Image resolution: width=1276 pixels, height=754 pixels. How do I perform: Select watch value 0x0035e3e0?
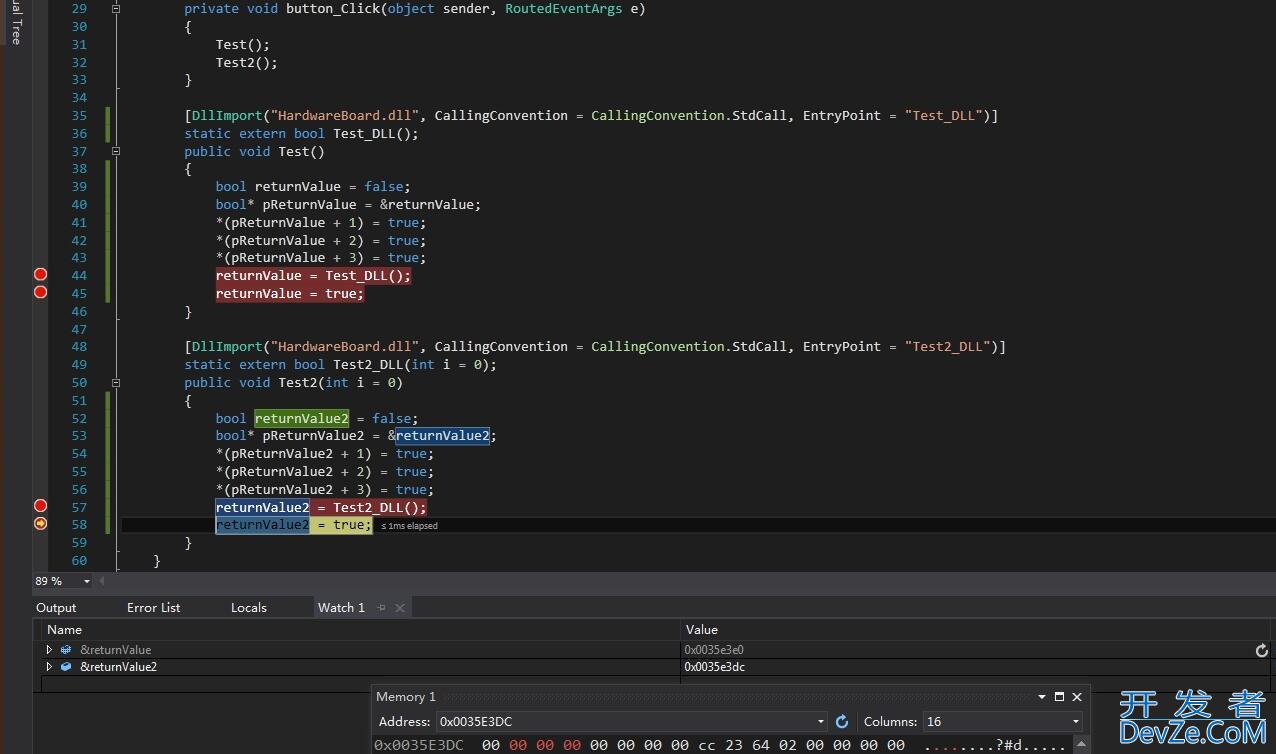coord(714,650)
